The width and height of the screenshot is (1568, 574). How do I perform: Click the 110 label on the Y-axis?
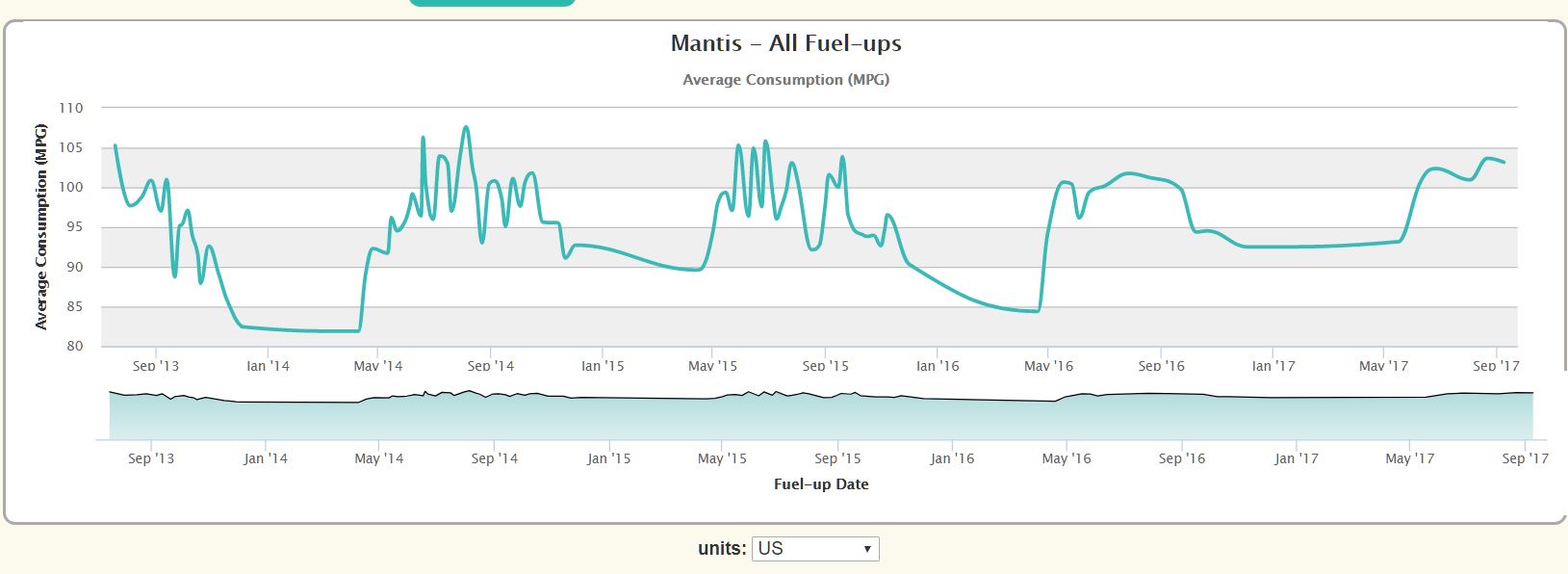point(72,108)
